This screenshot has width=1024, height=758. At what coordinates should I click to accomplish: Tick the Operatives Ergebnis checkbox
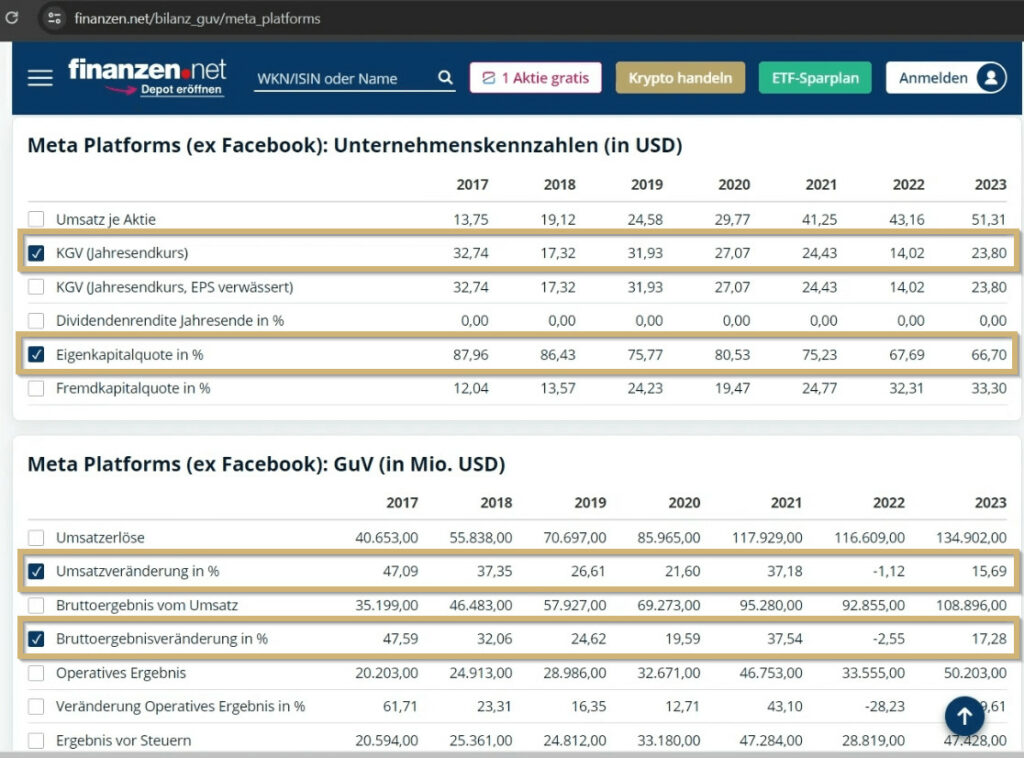click(37, 672)
